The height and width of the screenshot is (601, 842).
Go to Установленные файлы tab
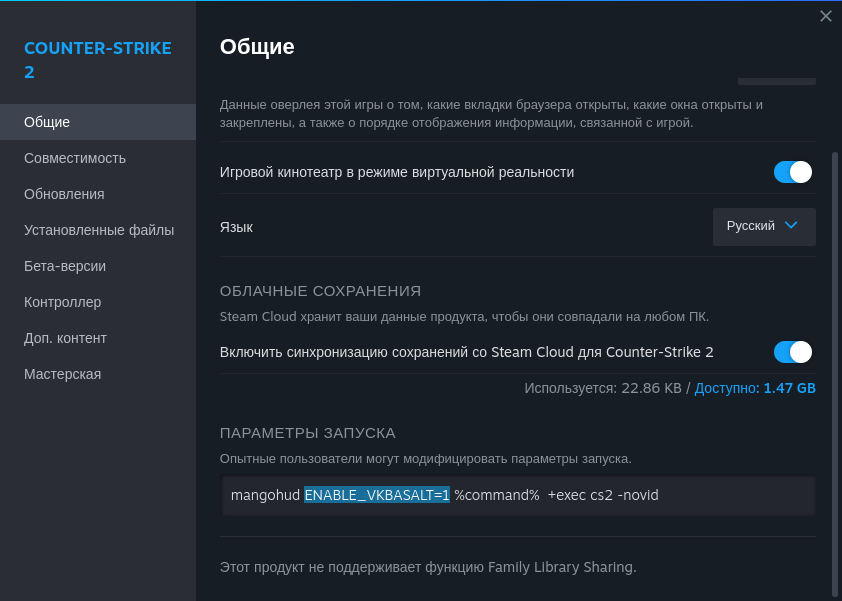pyautogui.click(x=99, y=230)
